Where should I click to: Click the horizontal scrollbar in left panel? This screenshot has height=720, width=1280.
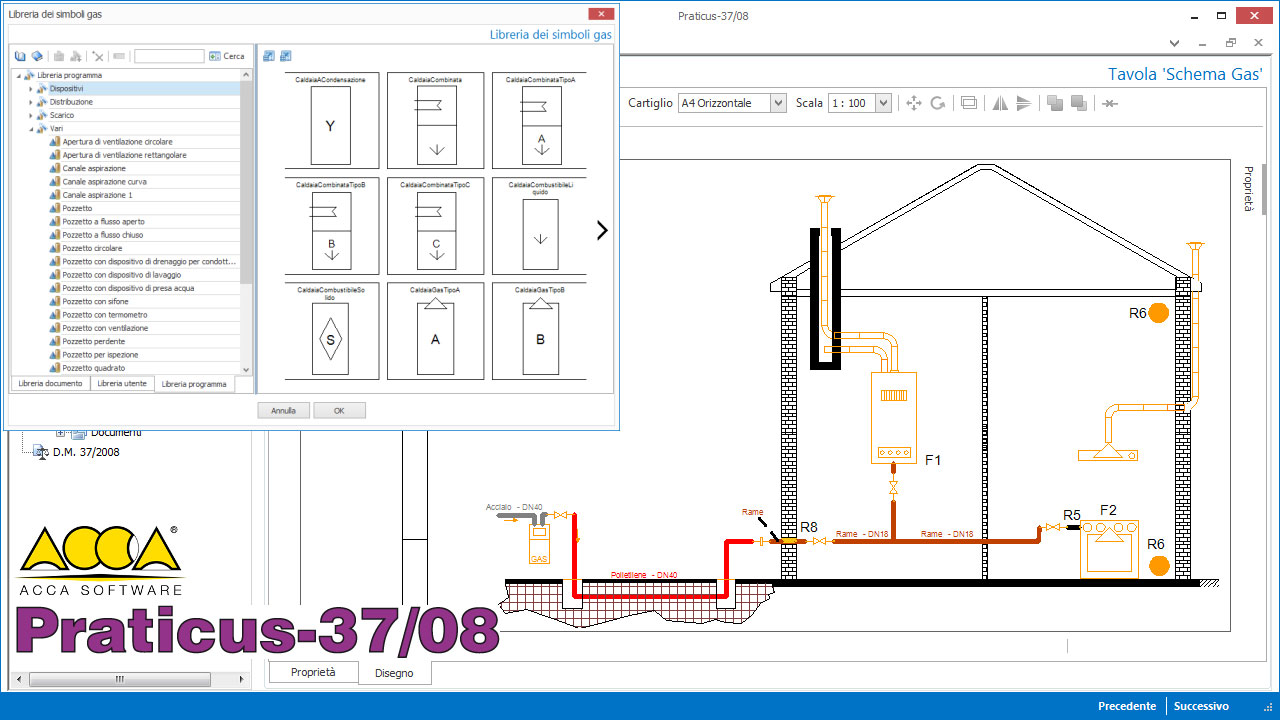(x=120, y=679)
